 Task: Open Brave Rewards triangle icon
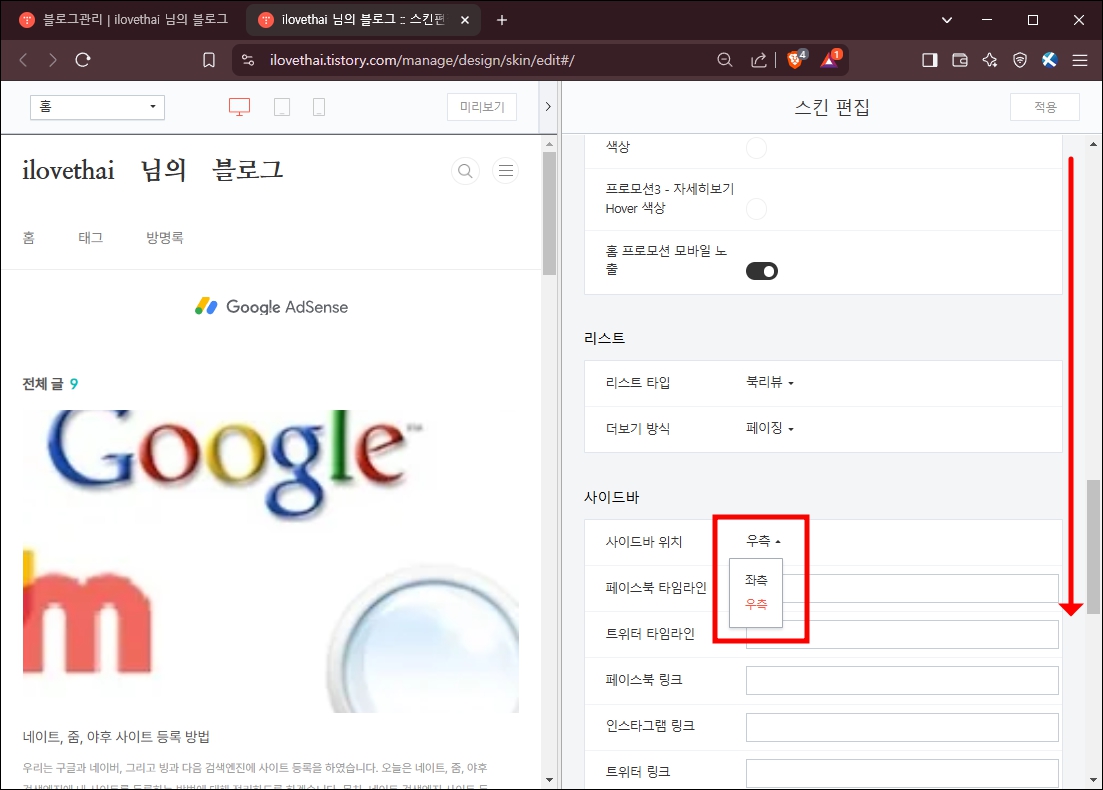tap(830, 60)
